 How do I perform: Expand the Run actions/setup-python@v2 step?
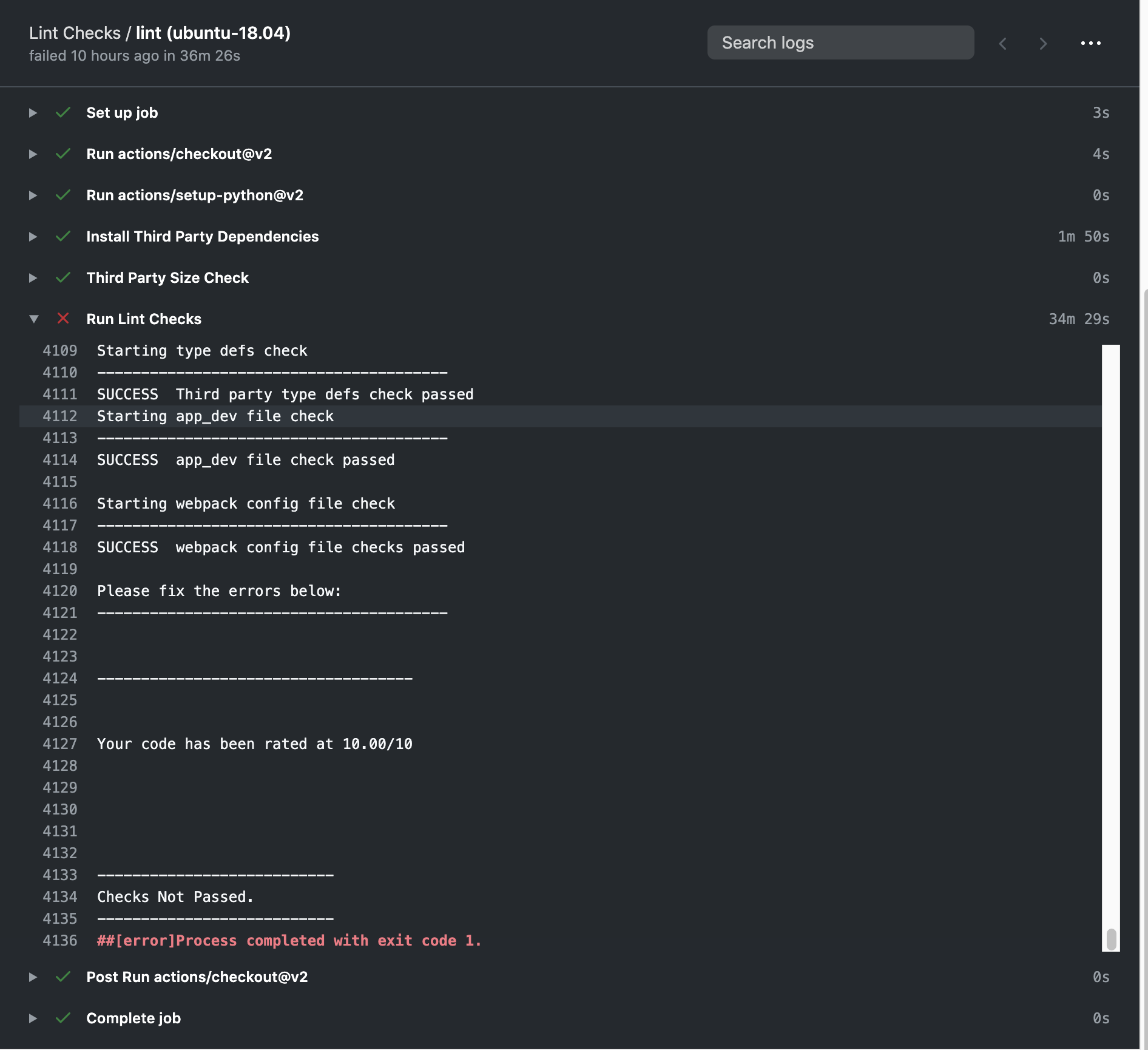[x=33, y=195]
